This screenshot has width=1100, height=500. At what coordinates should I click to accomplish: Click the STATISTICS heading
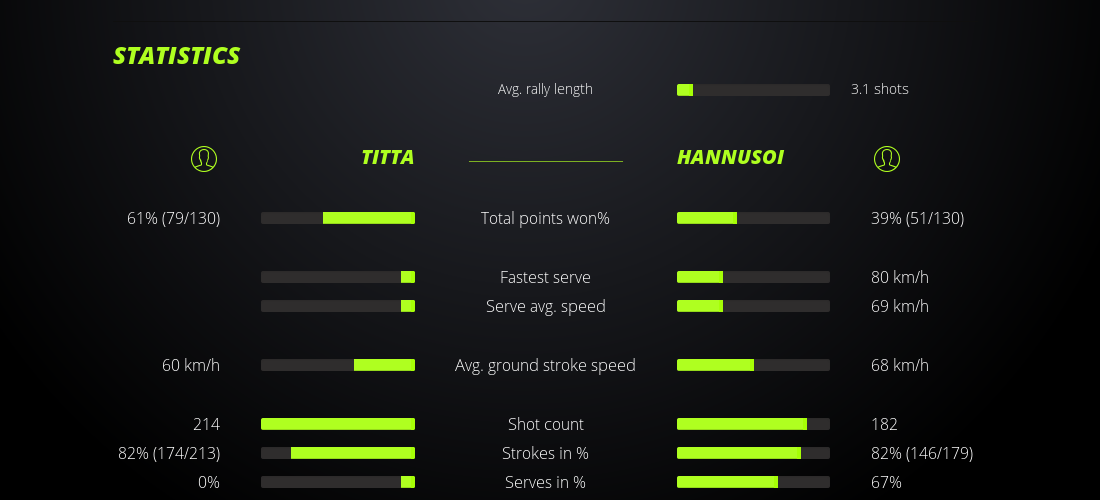(177, 56)
